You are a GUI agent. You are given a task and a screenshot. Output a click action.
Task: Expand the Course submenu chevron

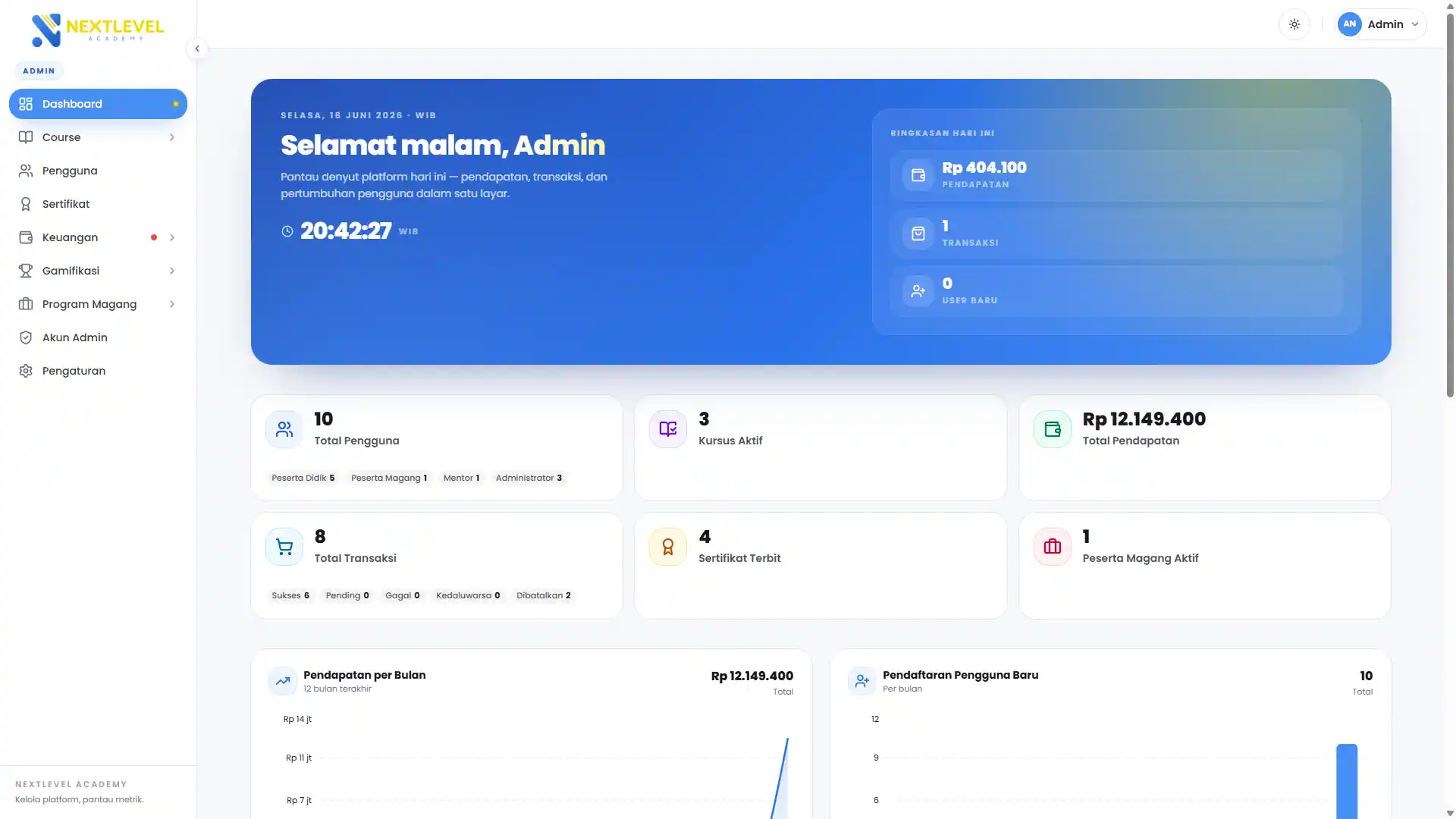point(172,137)
